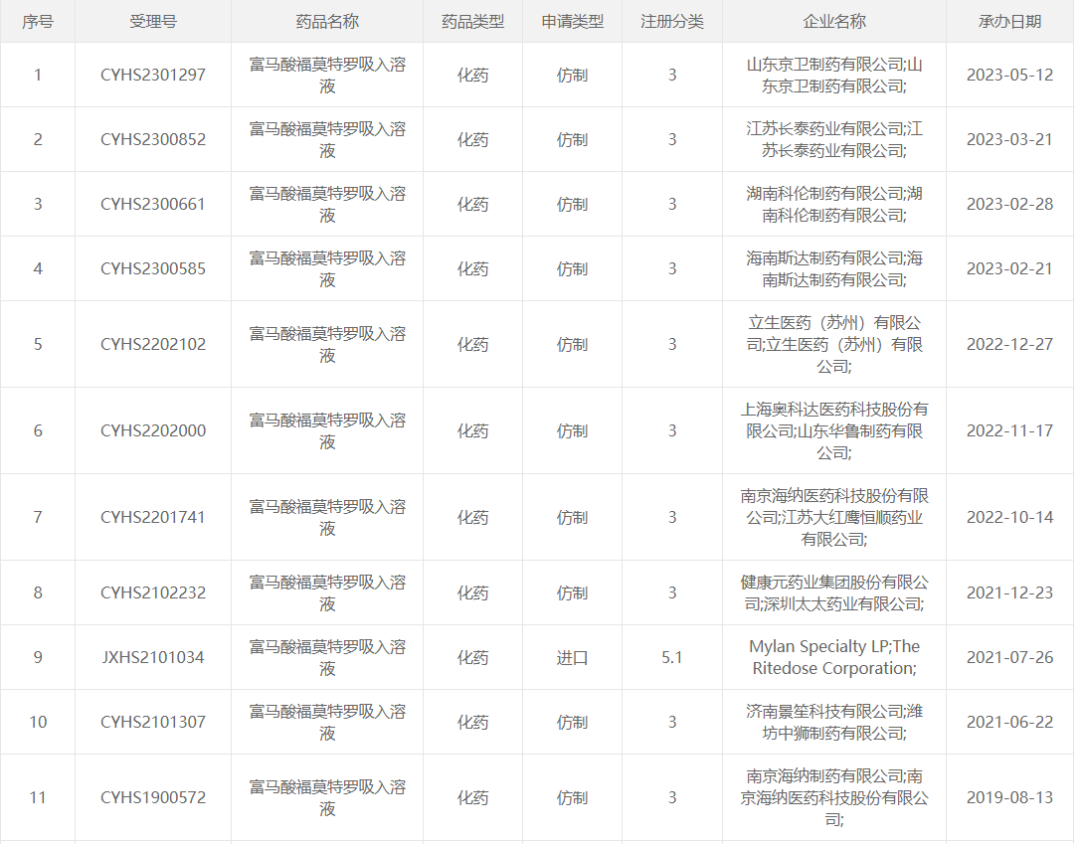
Task: Click date 2023-02-21
Action: [x=1010, y=269]
